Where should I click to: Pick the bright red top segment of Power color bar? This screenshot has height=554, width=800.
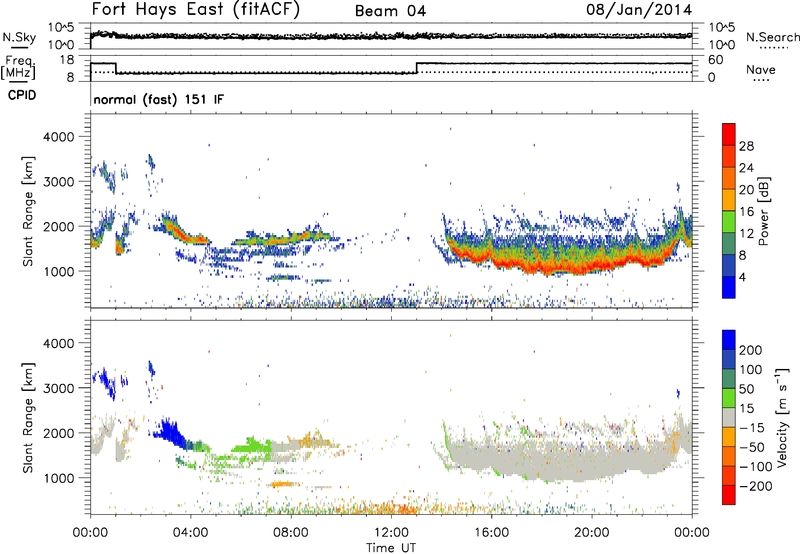click(729, 135)
